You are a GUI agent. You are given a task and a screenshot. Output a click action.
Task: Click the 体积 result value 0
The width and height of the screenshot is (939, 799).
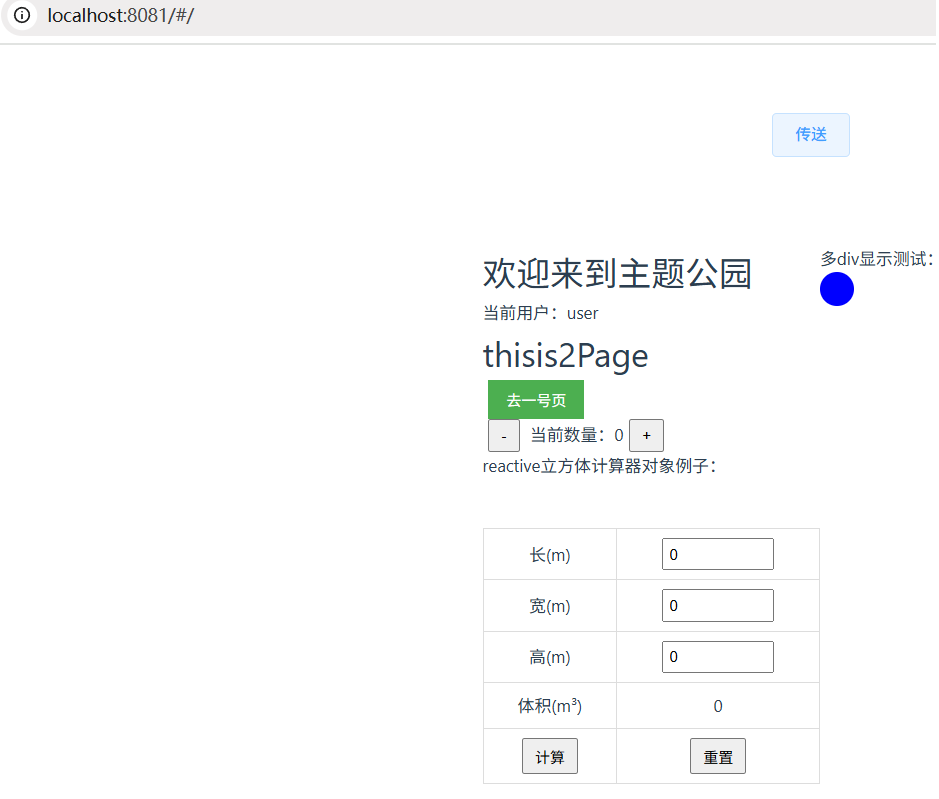pyautogui.click(x=717, y=706)
